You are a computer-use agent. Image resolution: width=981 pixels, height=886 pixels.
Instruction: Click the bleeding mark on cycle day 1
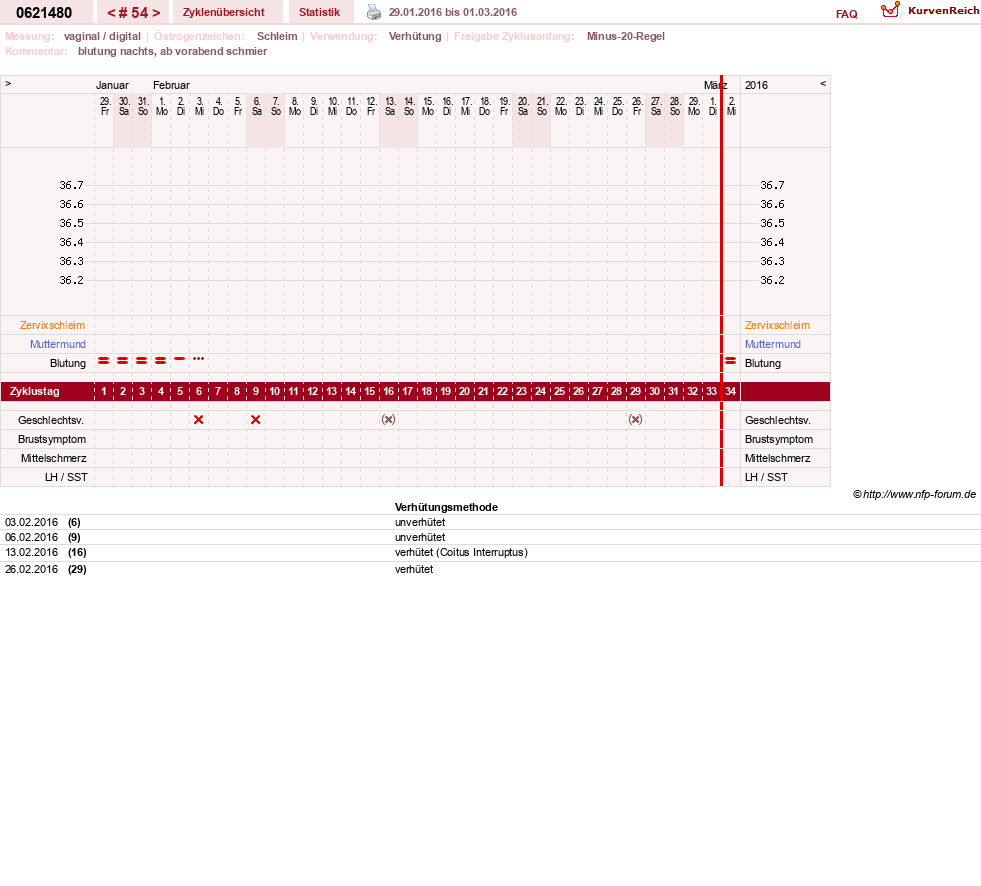pyautogui.click(x=104, y=360)
